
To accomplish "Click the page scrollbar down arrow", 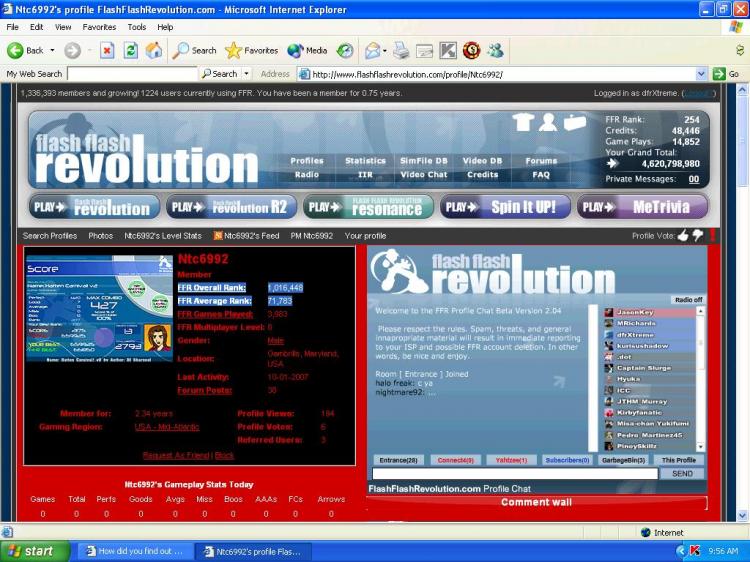I will tap(742, 515).
